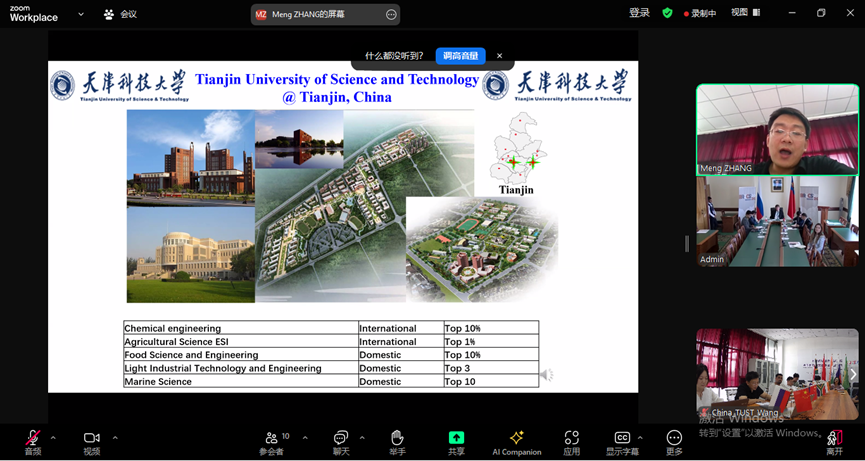Click the panel divider handle beside videos
Viewport: 865px width, 461px height.
[x=687, y=243]
